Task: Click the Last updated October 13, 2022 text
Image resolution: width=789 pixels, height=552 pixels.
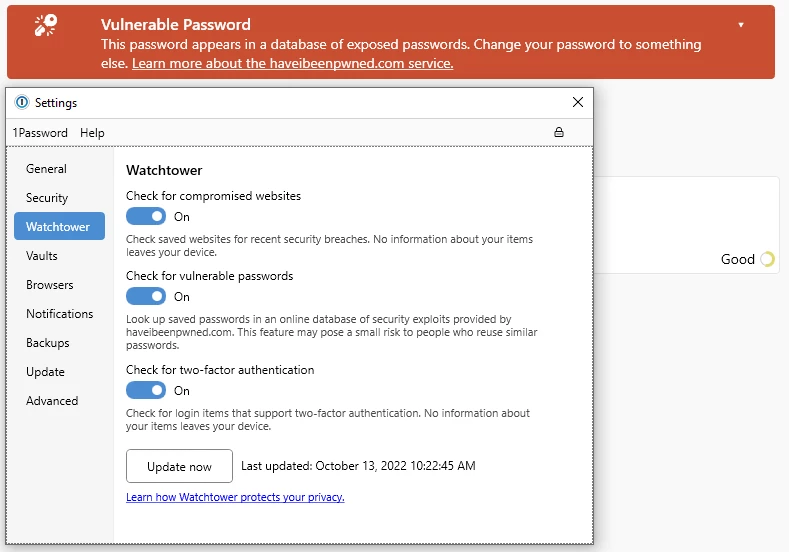Action: pos(358,466)
